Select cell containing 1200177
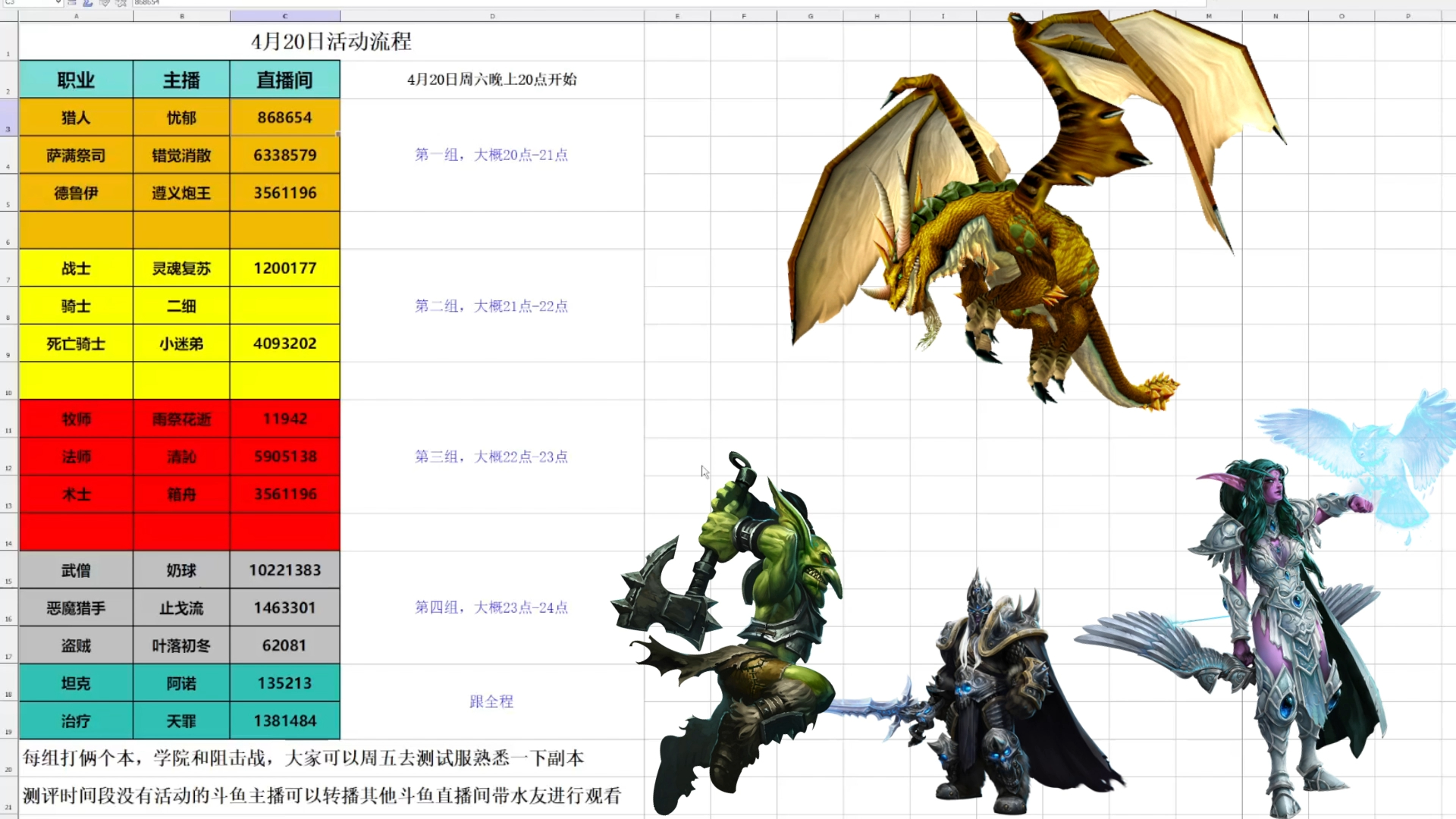The width and height of the screenshot is (1456, 819). tap(285, 268)
